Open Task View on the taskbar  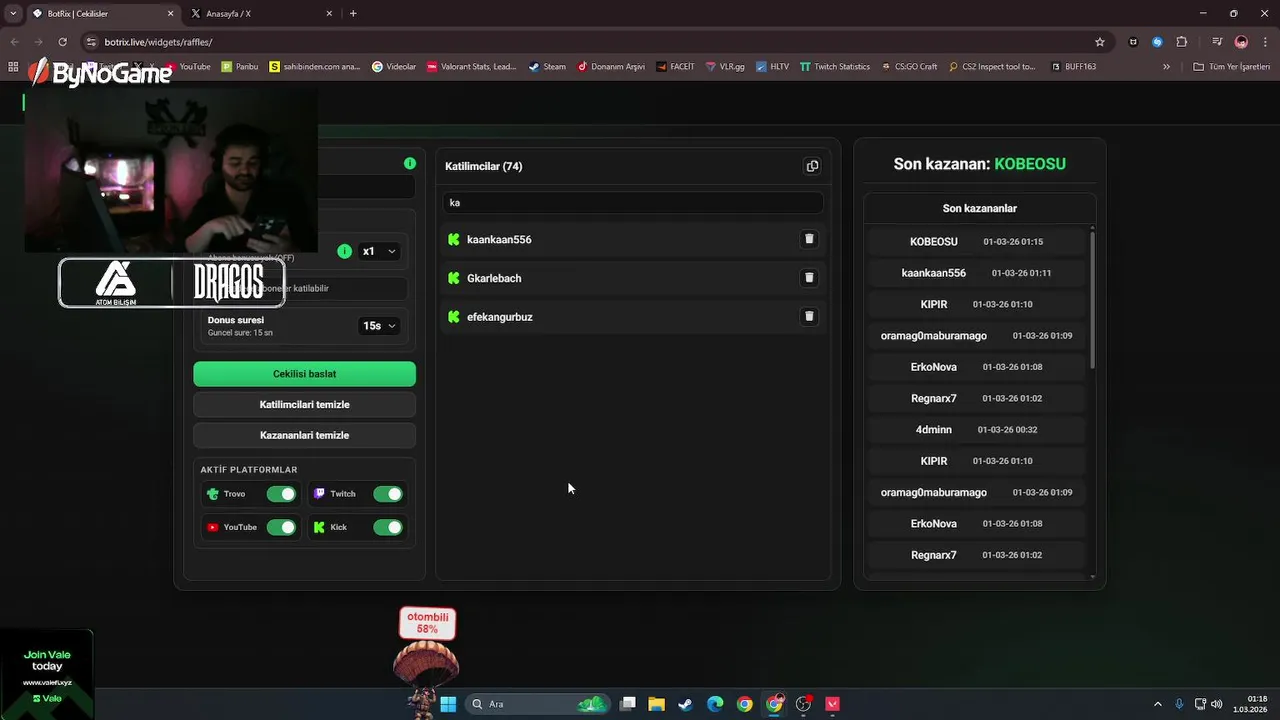pos(627,704)
